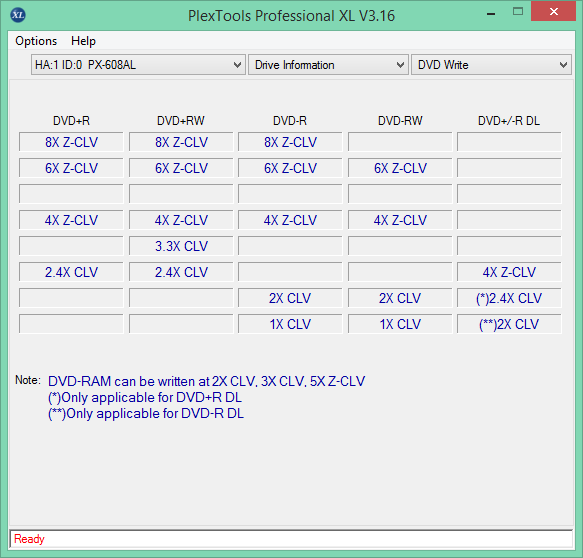Click the DVD-R 8X Z-CLV cell
Screen dimensions: 583x558
[x=290, y=142]
